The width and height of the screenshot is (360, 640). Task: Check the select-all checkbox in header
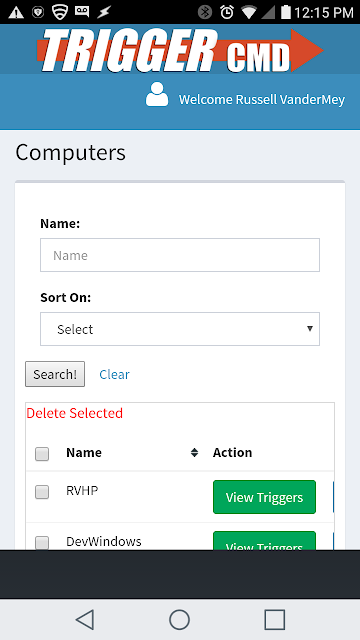tap(42, 454)
